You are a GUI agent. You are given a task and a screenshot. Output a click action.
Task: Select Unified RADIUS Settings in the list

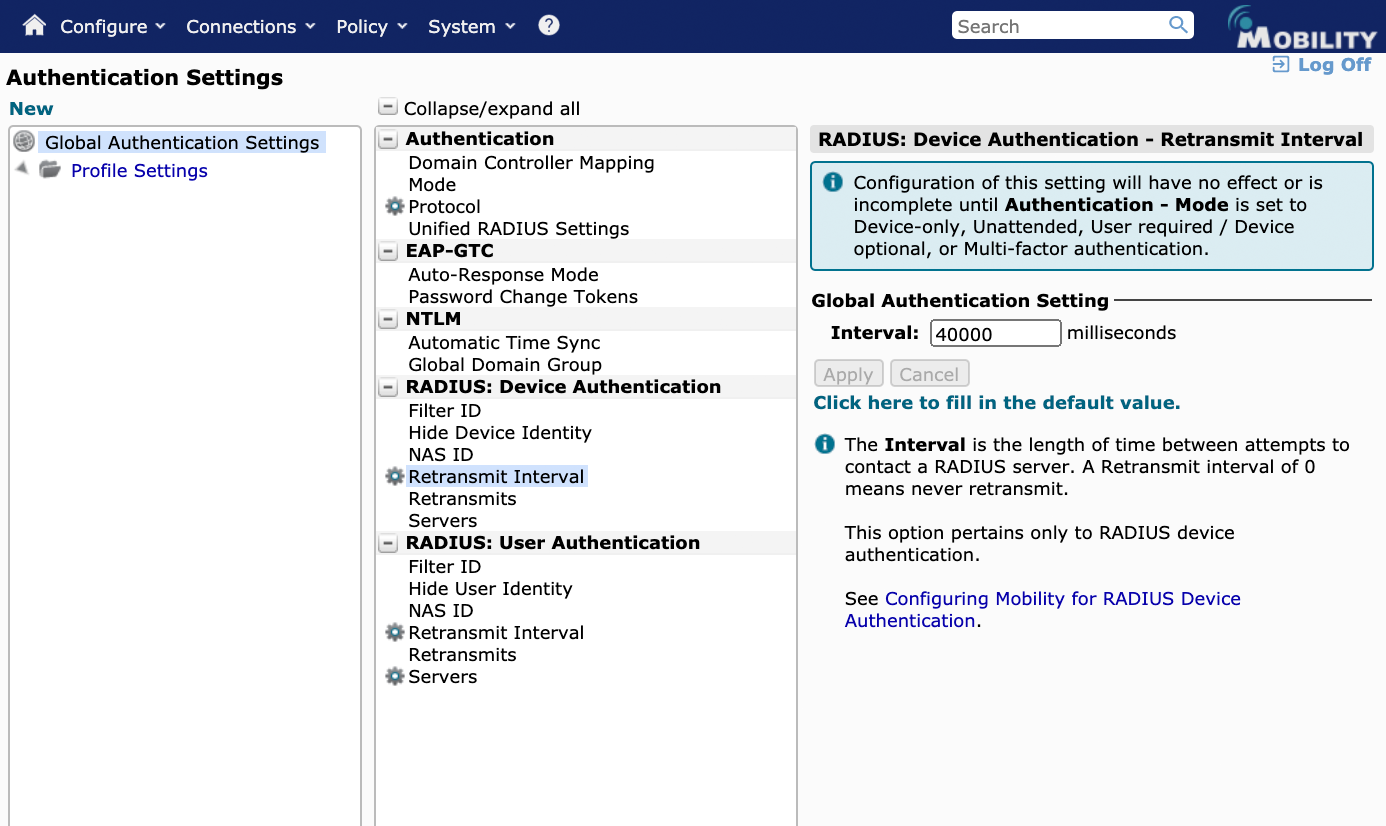pos(518,229)
